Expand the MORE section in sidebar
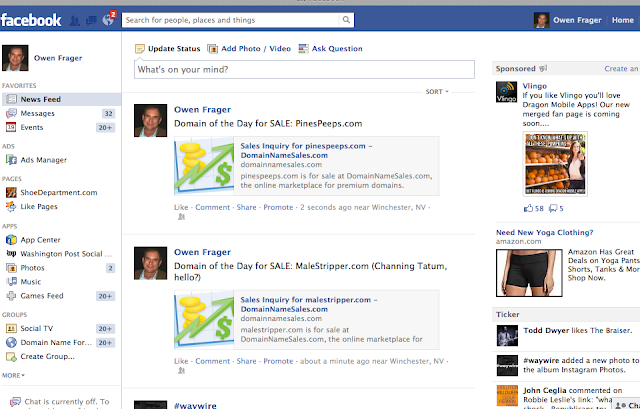Viewport: 640px width, 409px height. click(x=13, y=375)
